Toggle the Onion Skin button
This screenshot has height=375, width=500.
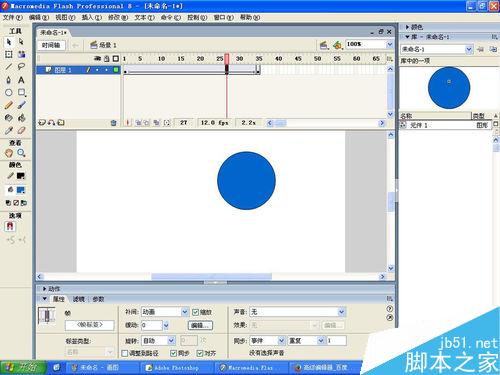click(138, 123)
